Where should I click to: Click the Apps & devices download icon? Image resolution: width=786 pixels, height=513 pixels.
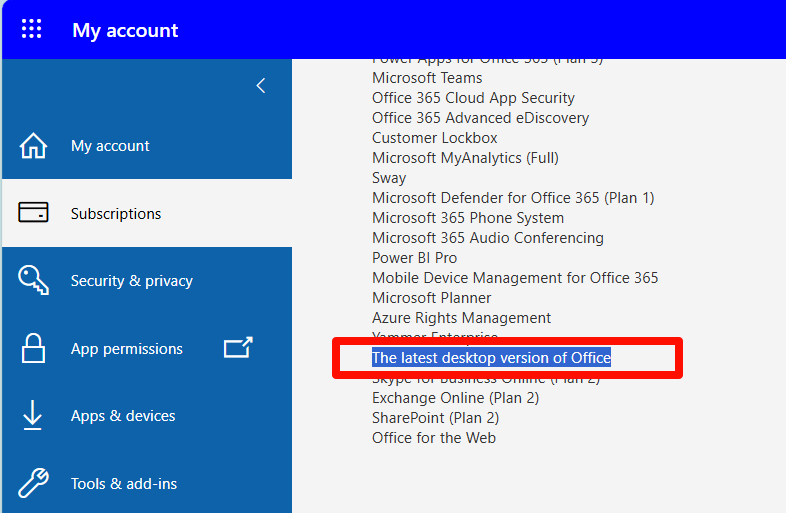34,416
